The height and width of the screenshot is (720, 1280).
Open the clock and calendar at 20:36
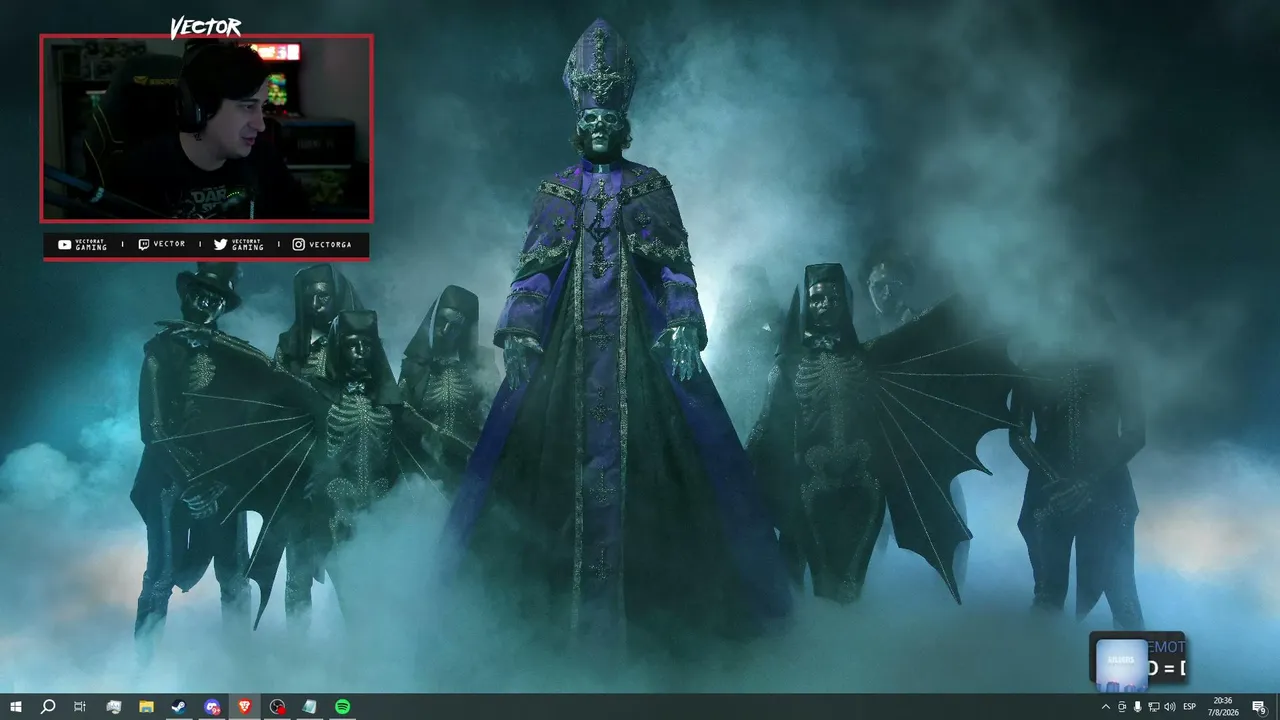[x=1223, y=707]
